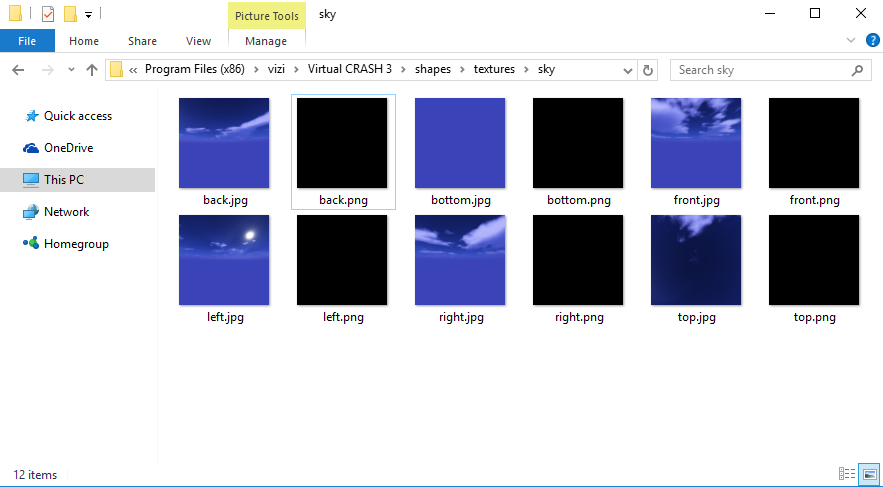This screenshot has height=487, width=883.
Task: Select the front.png thumbnail
Action: 814,143
